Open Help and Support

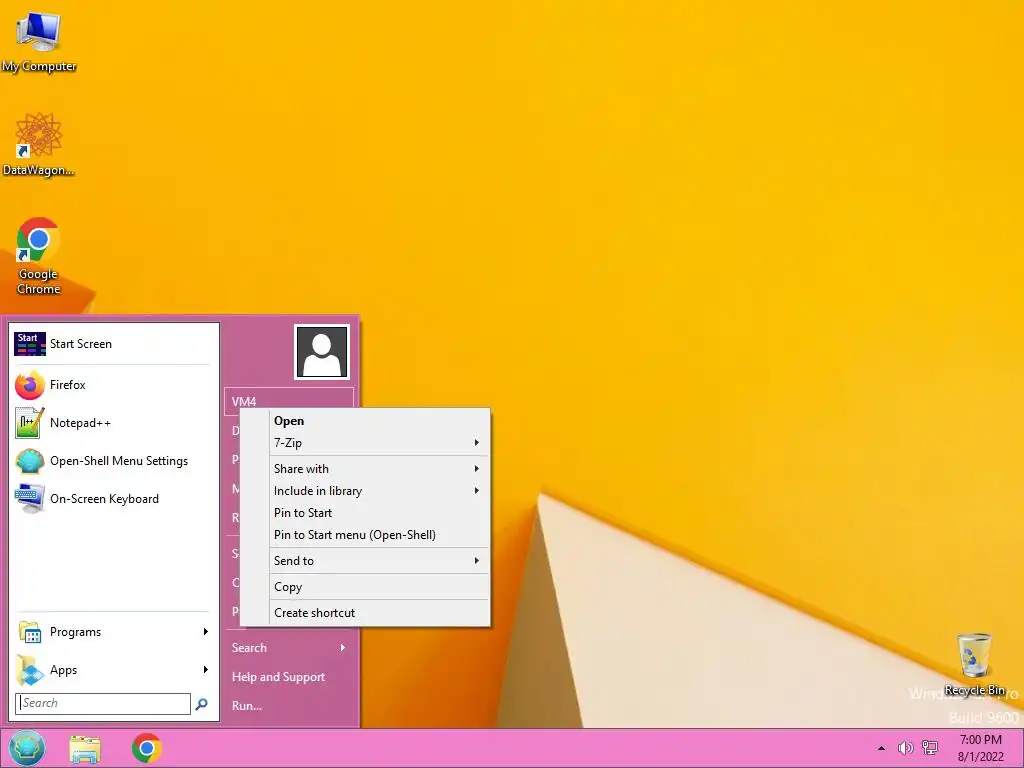(289, 677)
